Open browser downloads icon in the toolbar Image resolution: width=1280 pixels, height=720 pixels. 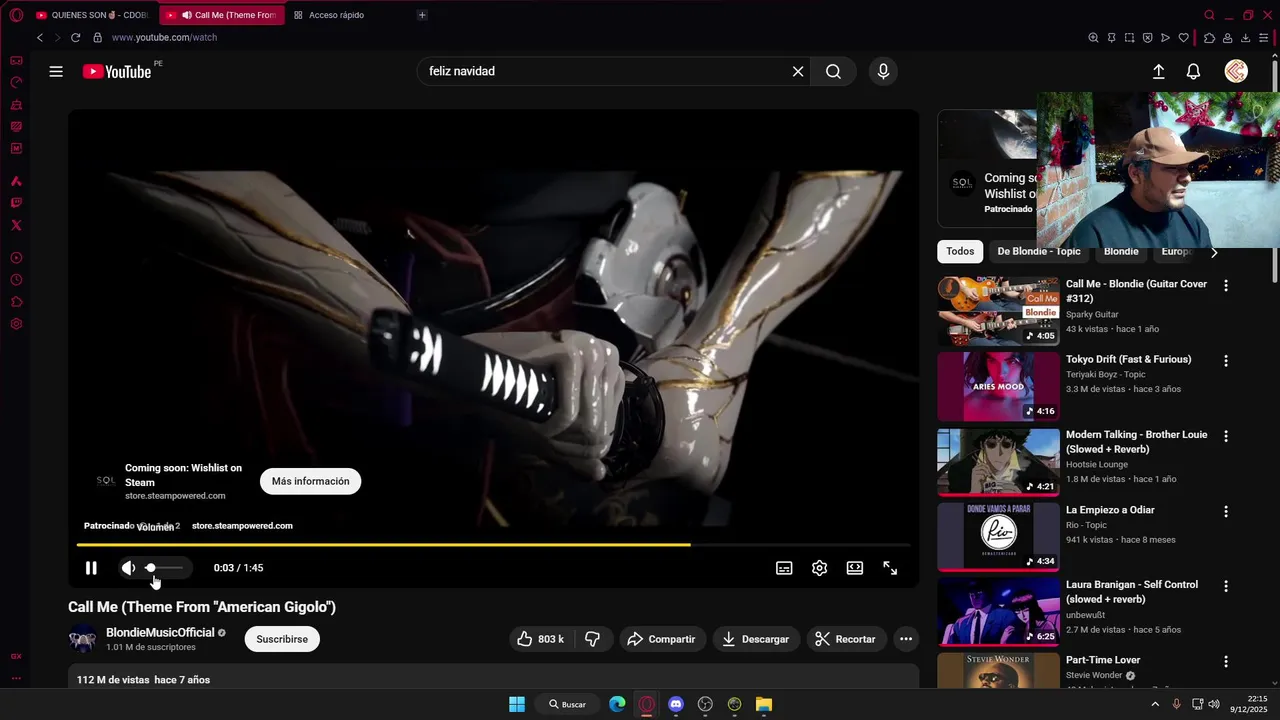[1245, 37]
